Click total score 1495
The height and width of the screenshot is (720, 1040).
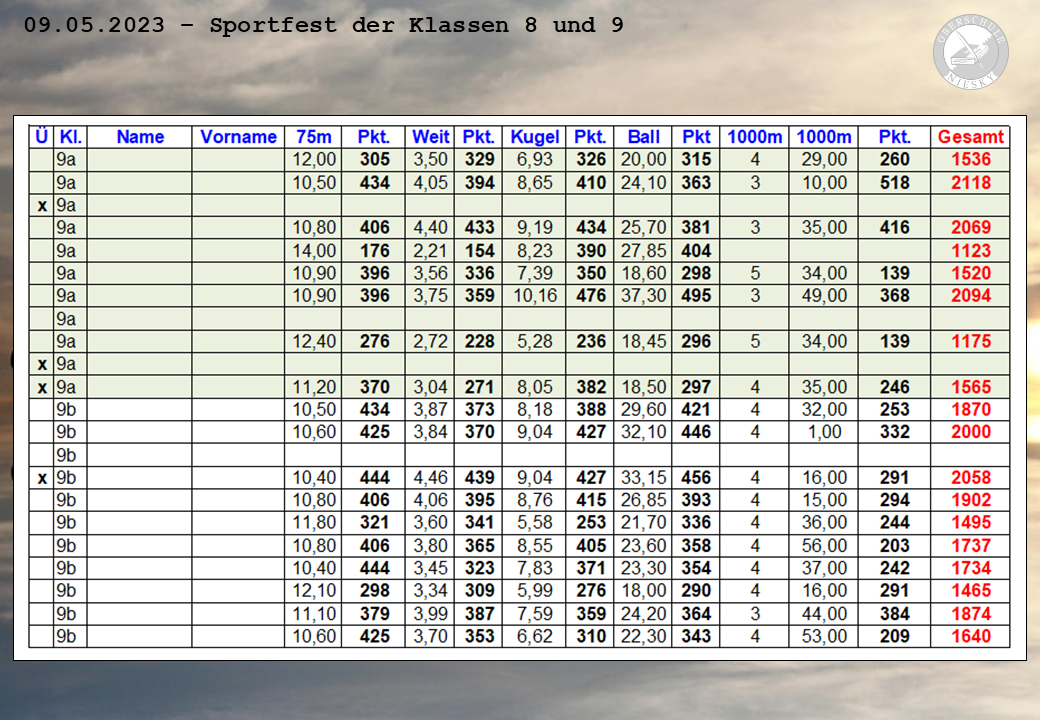(970, 522)
